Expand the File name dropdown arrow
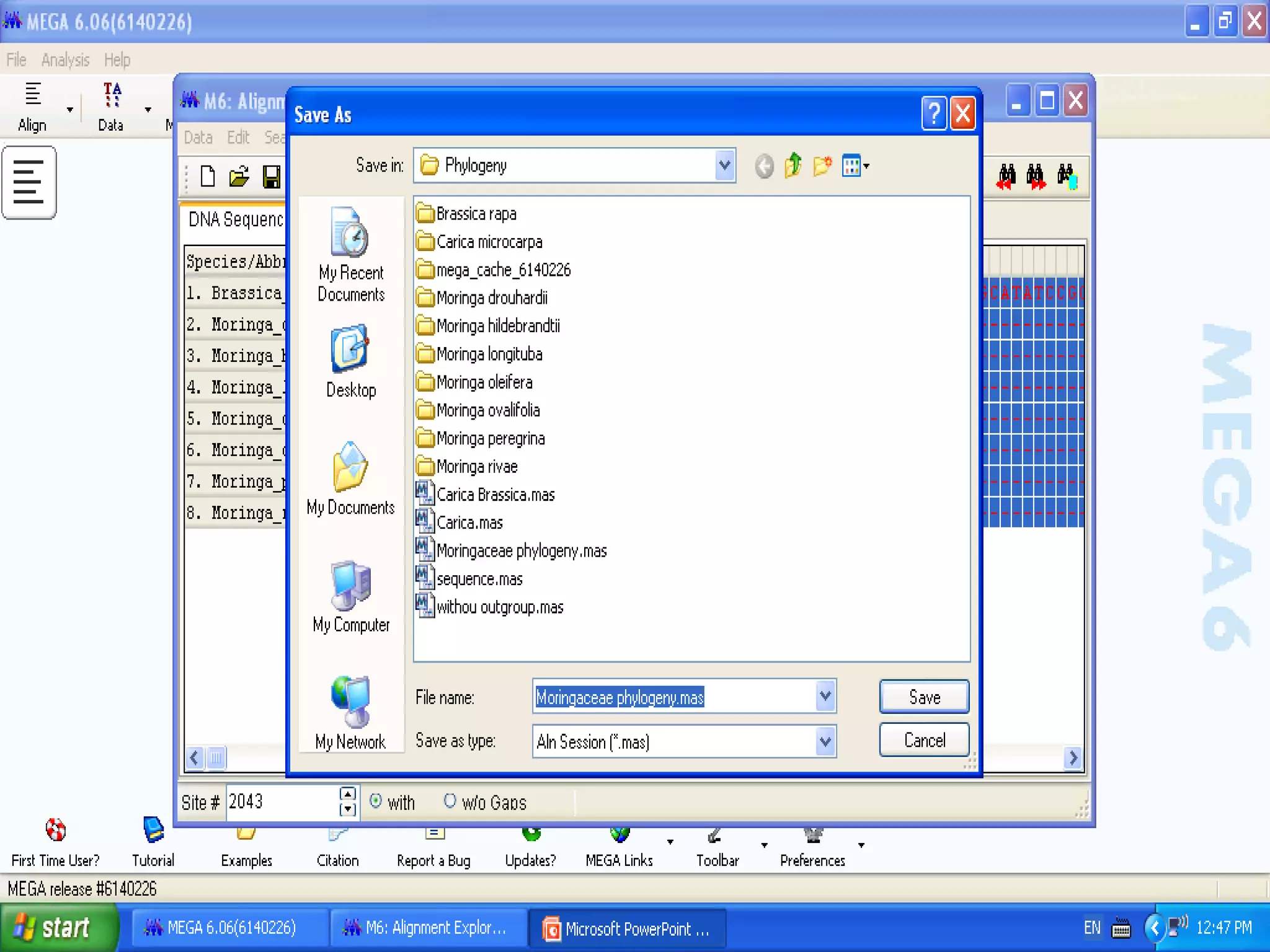1270x952 pixels. 825,697
